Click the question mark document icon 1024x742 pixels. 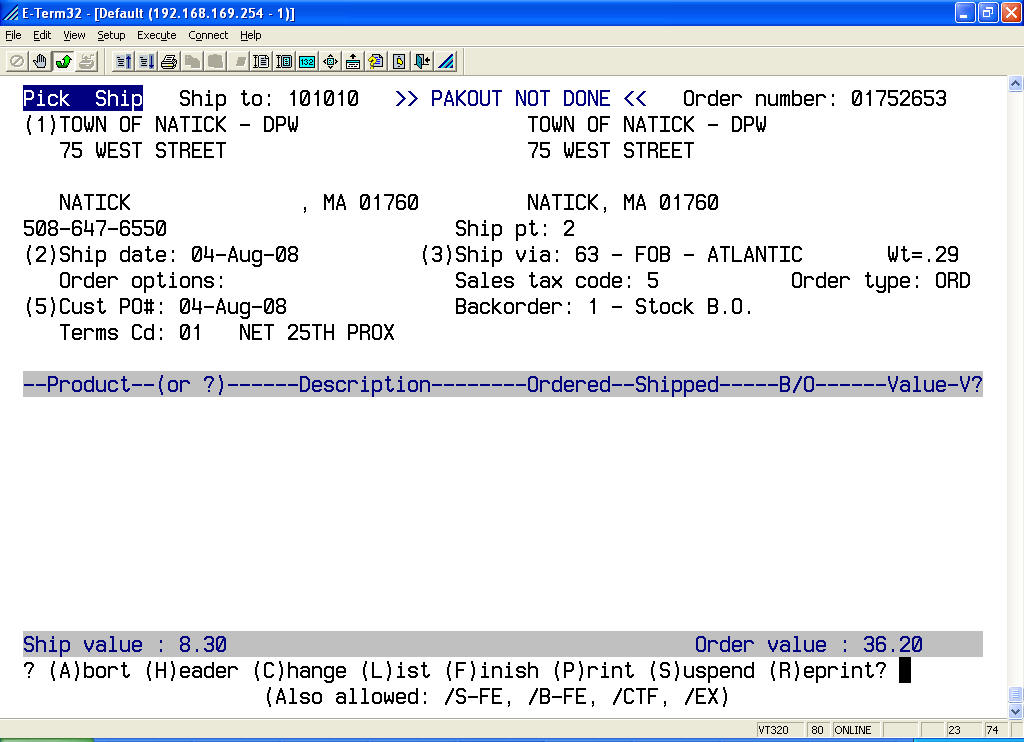click(376, 61)
